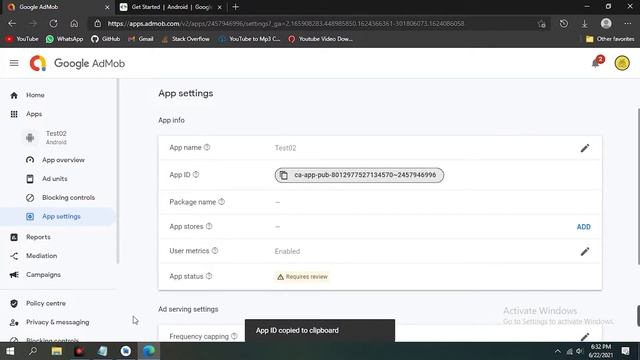Open Stack Overflow bookmark
640x360 pixels.
pyautogui.click(x=186, y=39)
